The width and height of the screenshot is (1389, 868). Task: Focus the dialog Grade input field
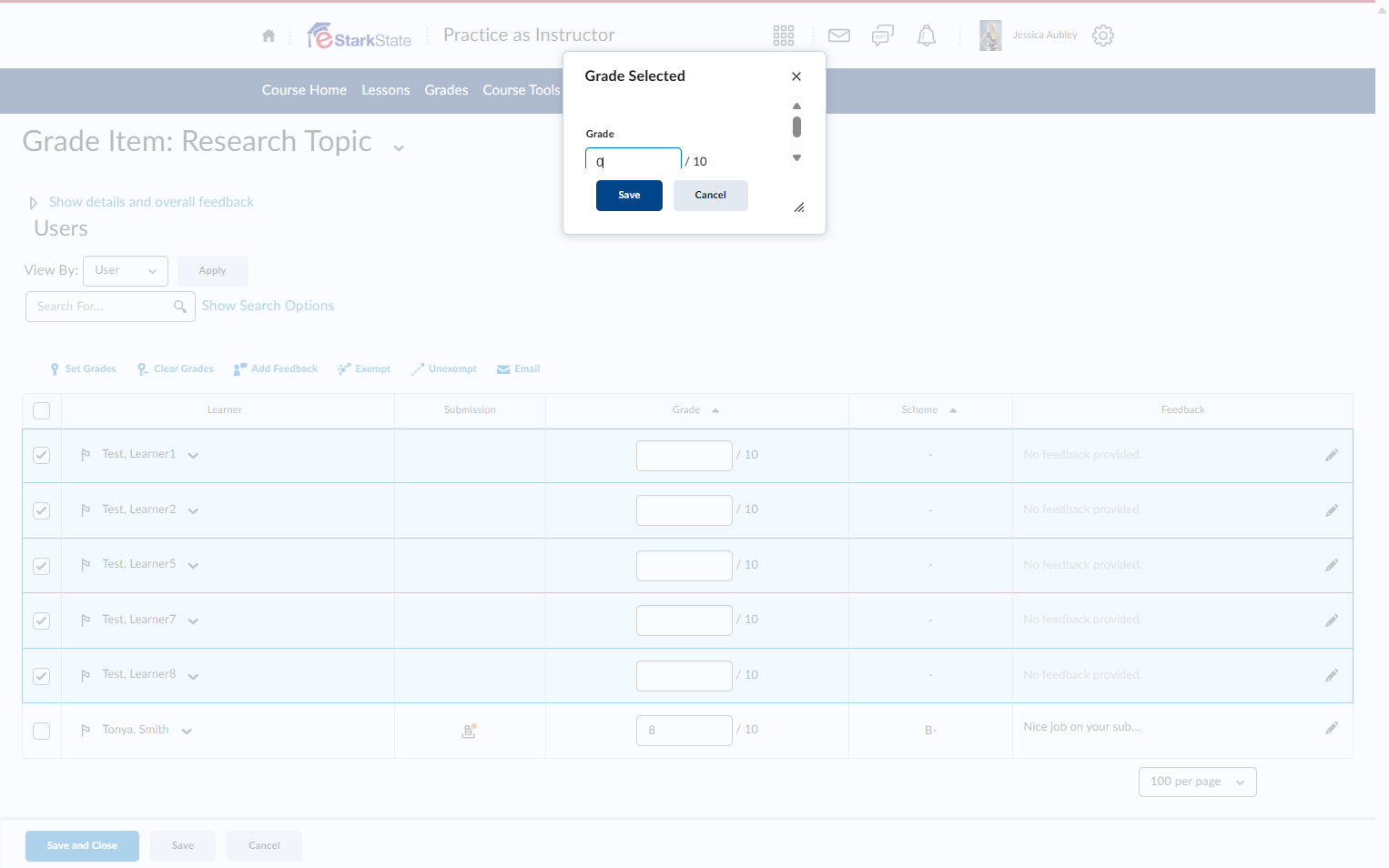click(634, 159)
